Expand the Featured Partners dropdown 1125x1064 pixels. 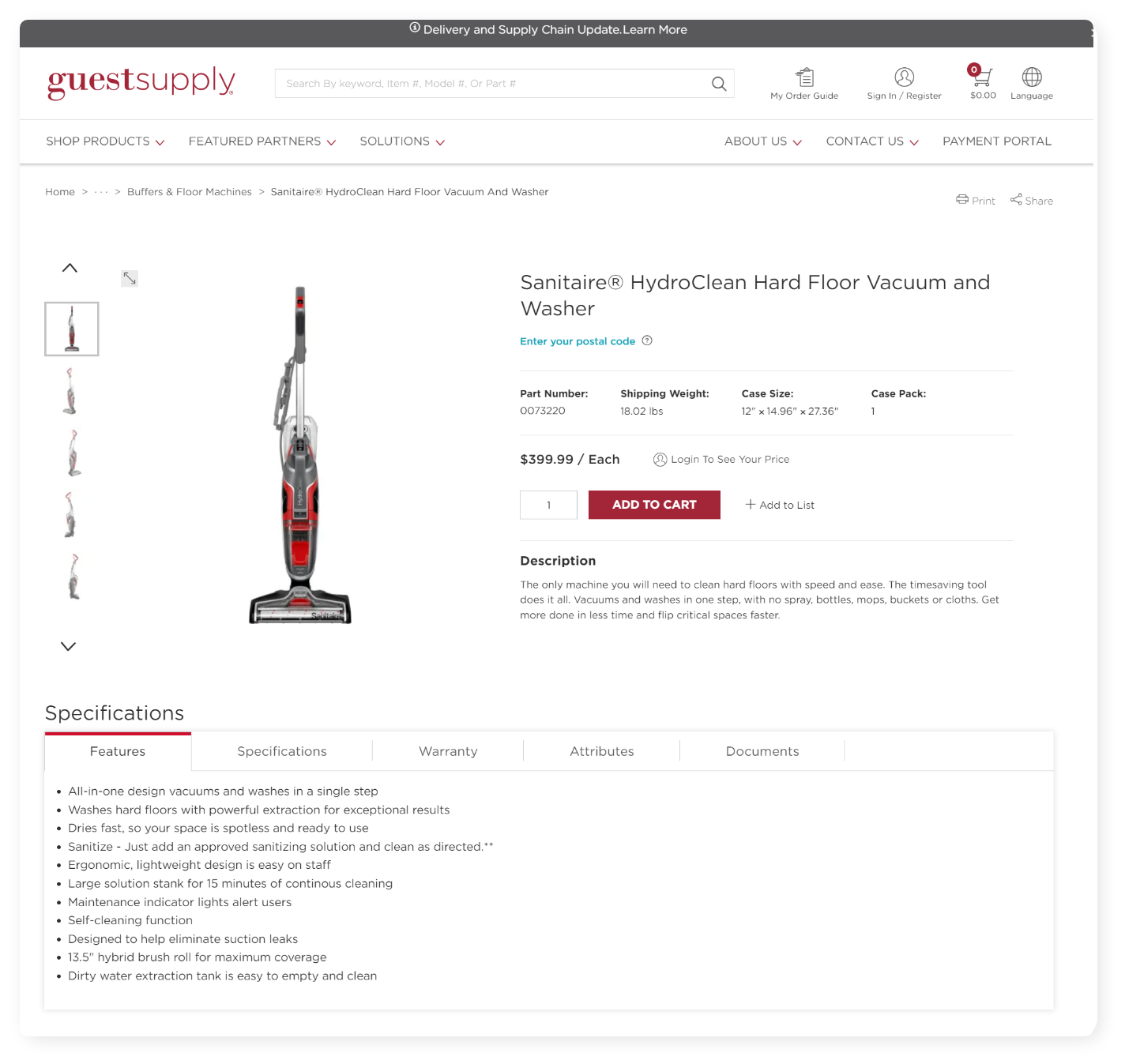tap(262, 141)
